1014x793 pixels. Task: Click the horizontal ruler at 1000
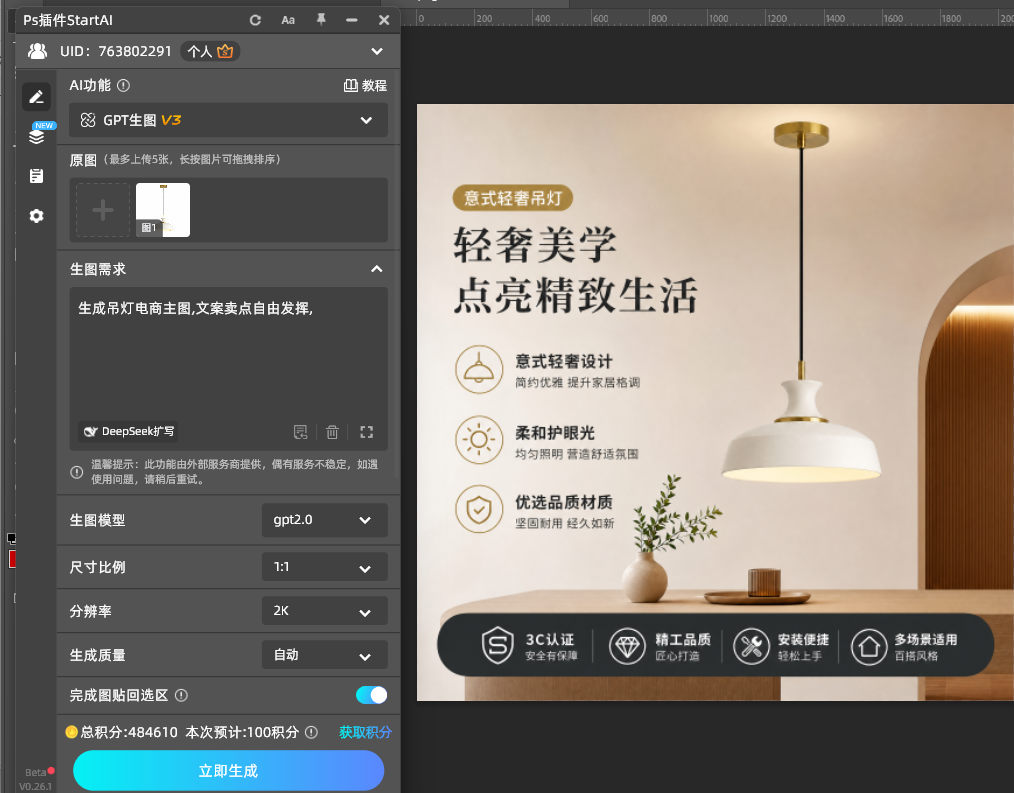[x=718, y=18]
